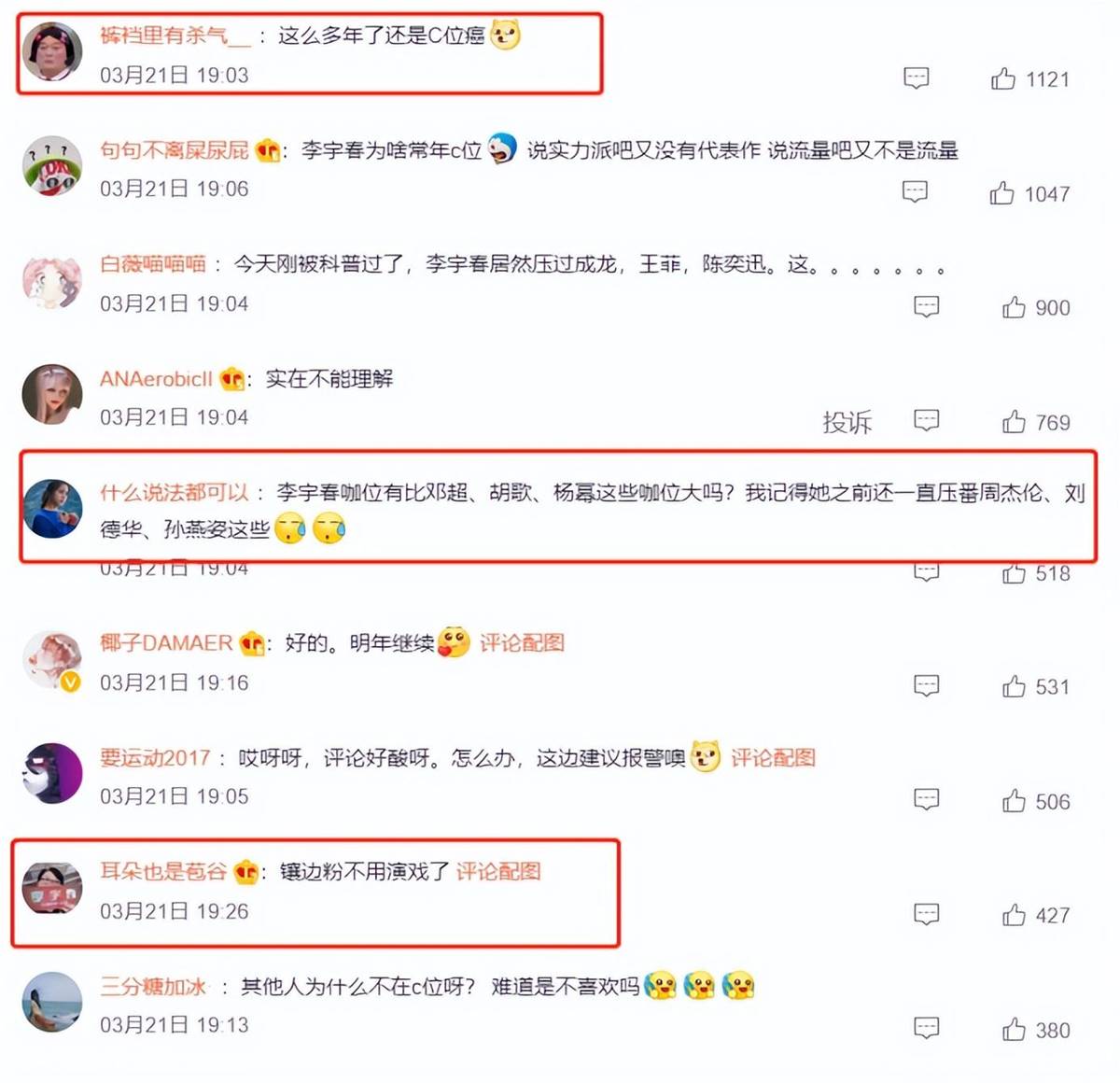Viewport: 1120px width, 1083px height.
Task: Open reply icon on ANAerobicII comment
Action: point(926,421)
